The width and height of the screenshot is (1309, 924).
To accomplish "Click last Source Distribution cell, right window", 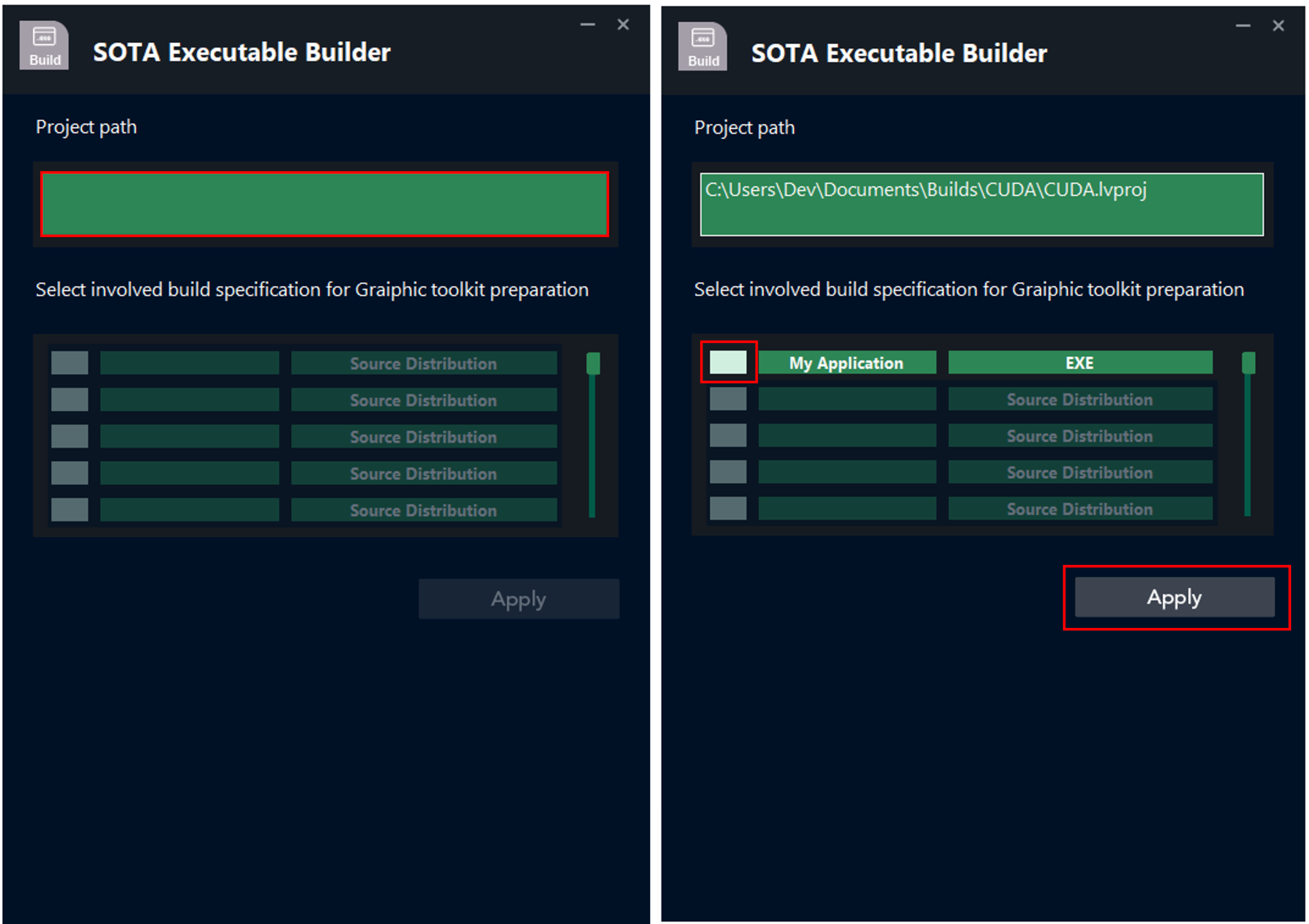I will (x=1080, y=508).
